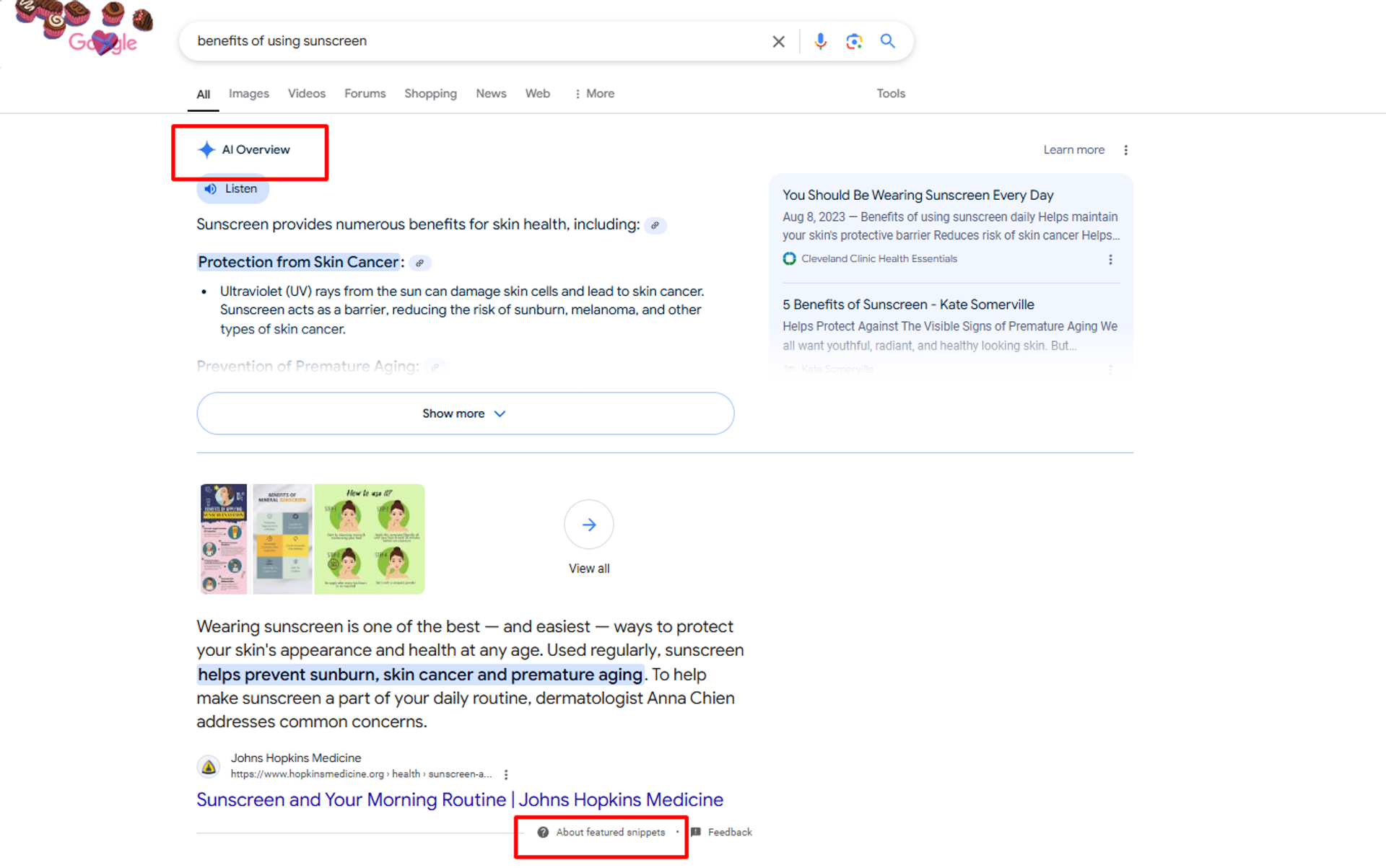Play the AI Overview with the Listen button

coord(232,189)
